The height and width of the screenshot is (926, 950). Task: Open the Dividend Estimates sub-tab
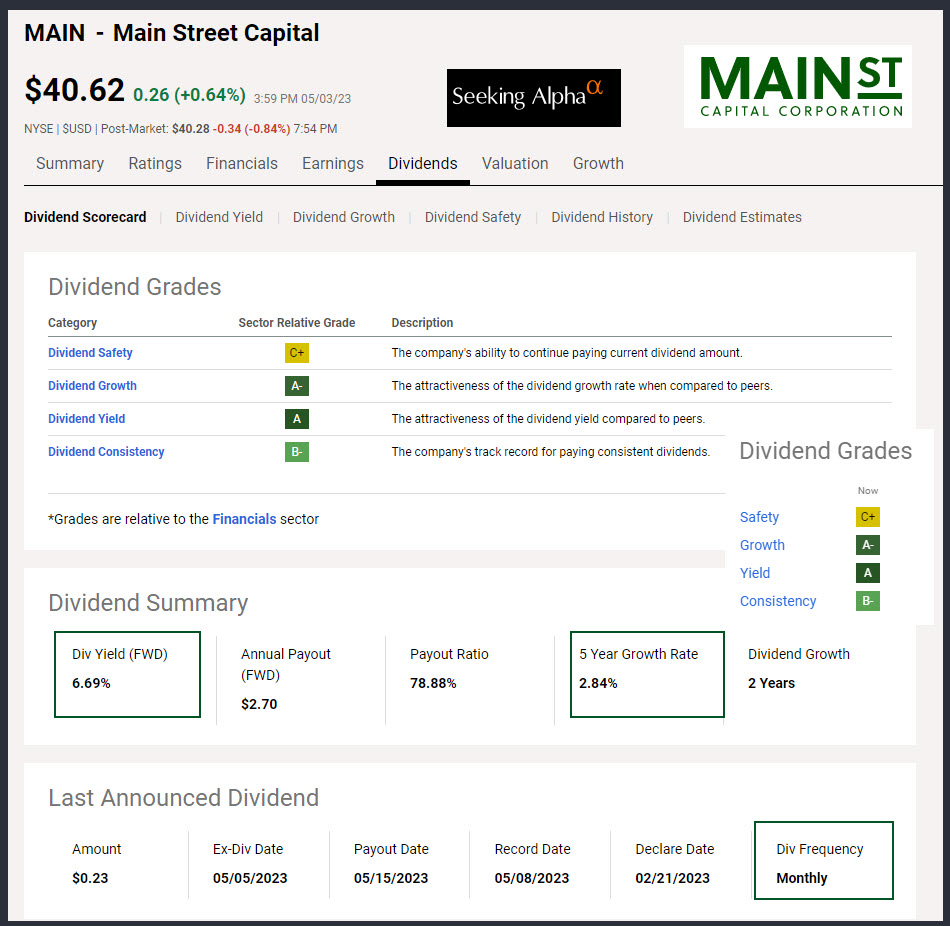(x=742, y=217)
